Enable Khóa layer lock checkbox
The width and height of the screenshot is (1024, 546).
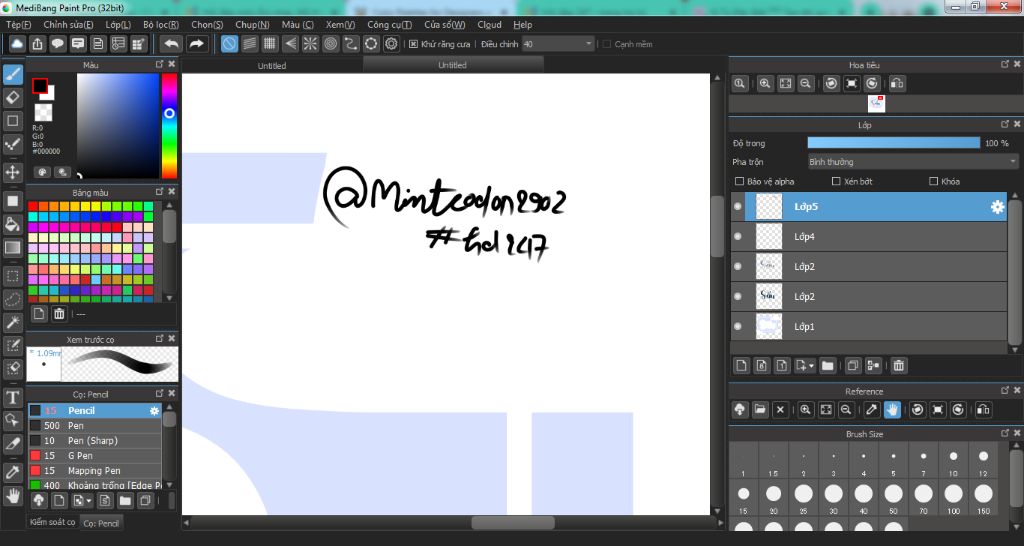933,181
